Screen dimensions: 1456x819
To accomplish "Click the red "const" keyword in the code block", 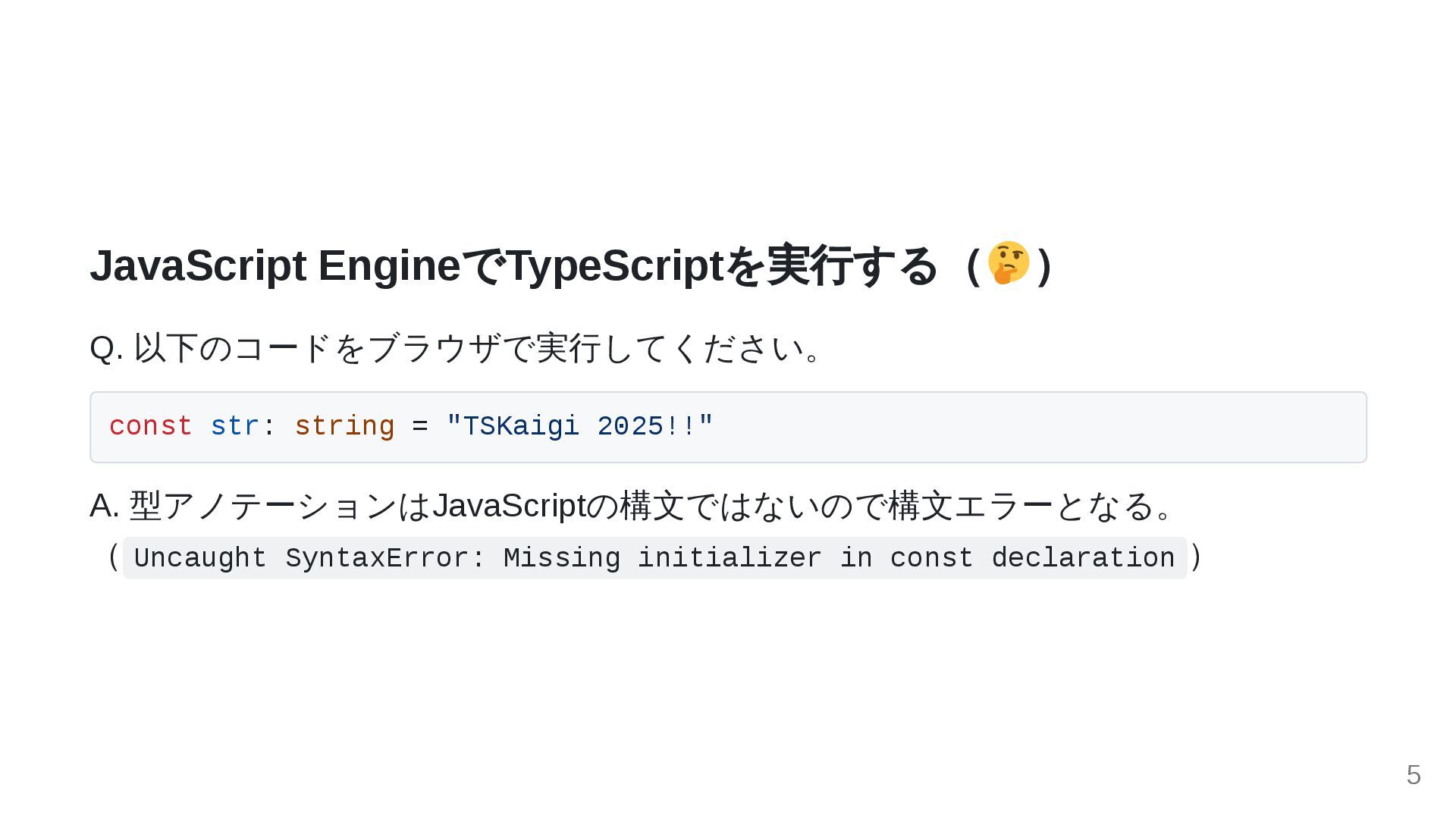I will click(x=151, y=426).
